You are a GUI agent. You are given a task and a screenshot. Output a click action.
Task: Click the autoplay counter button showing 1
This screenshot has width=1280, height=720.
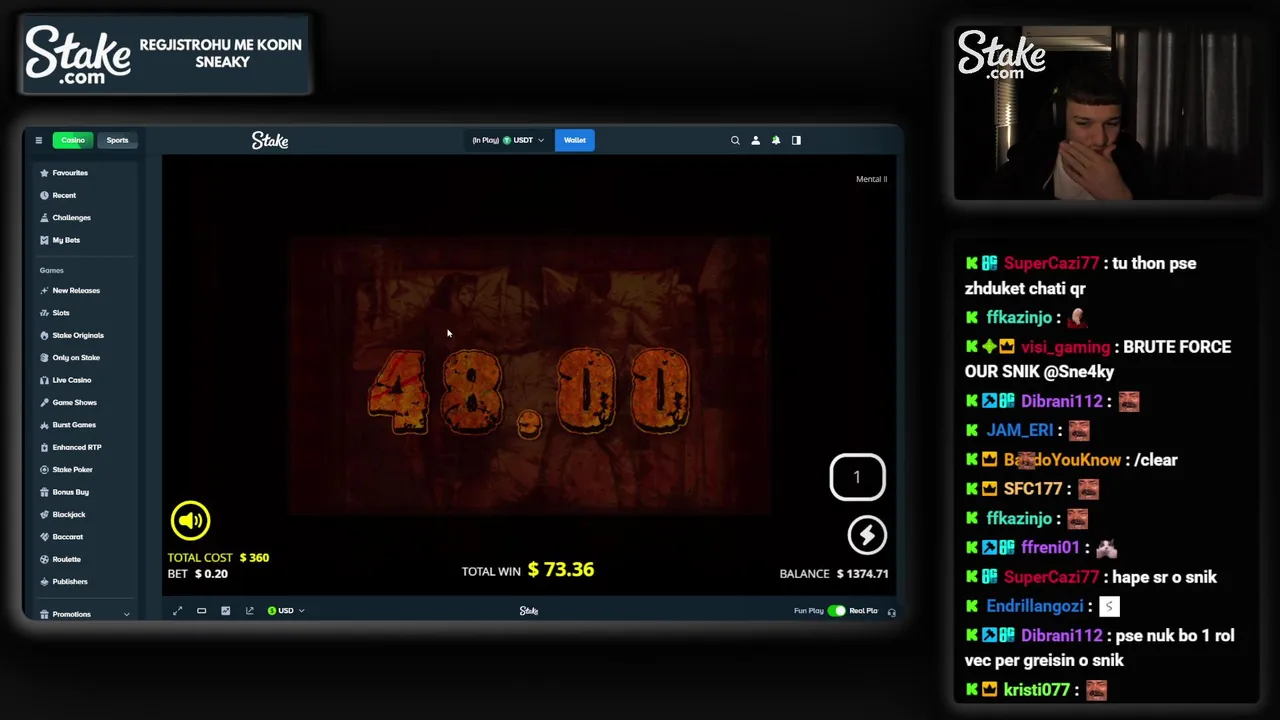857,477
